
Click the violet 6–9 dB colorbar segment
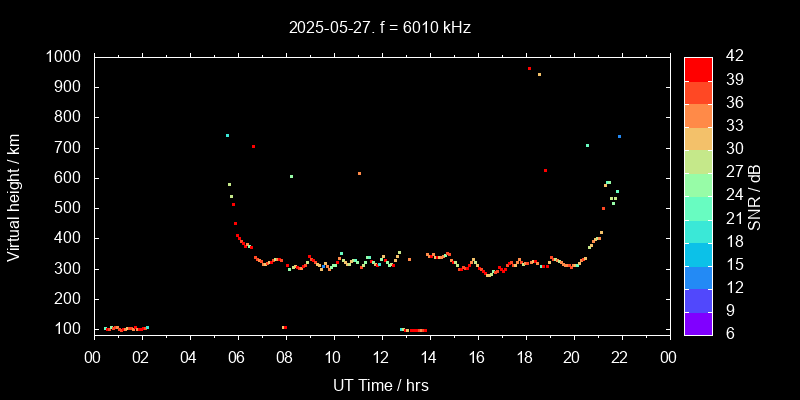coord(698,323)
